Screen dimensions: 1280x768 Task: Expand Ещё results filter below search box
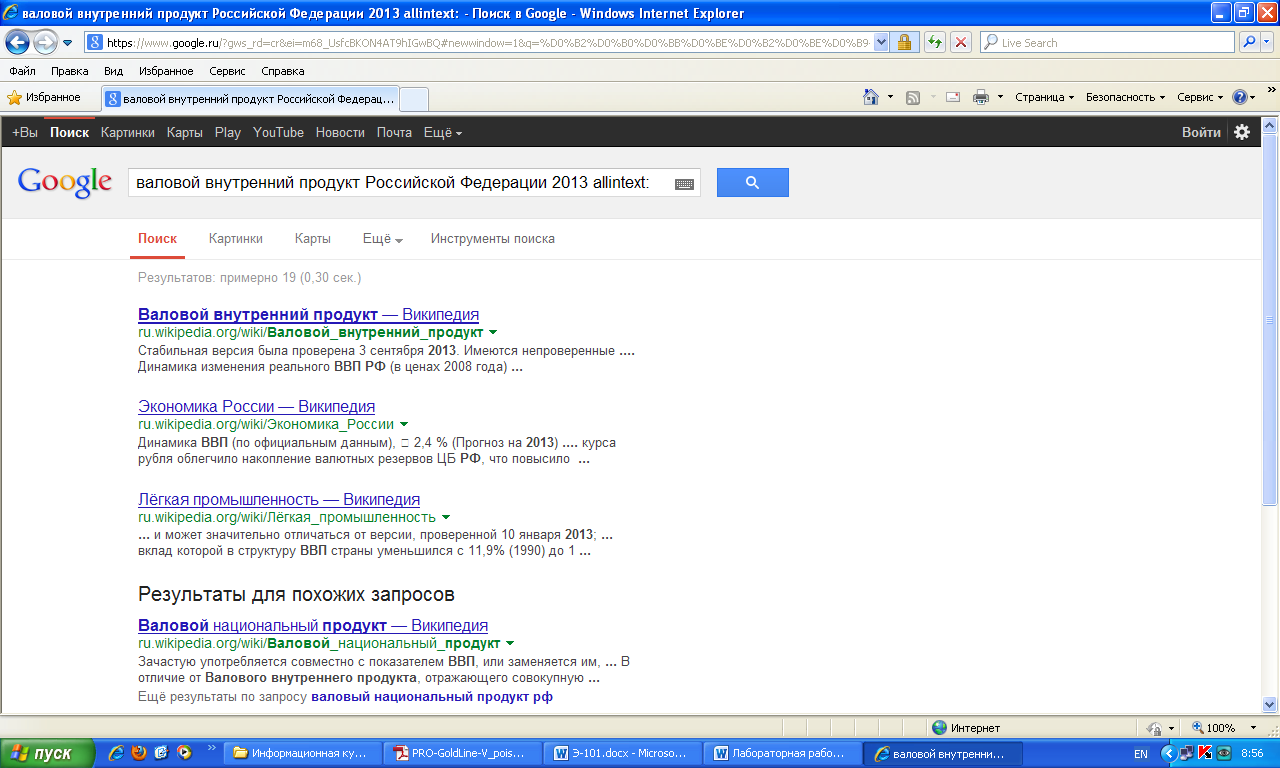point(382,239)
